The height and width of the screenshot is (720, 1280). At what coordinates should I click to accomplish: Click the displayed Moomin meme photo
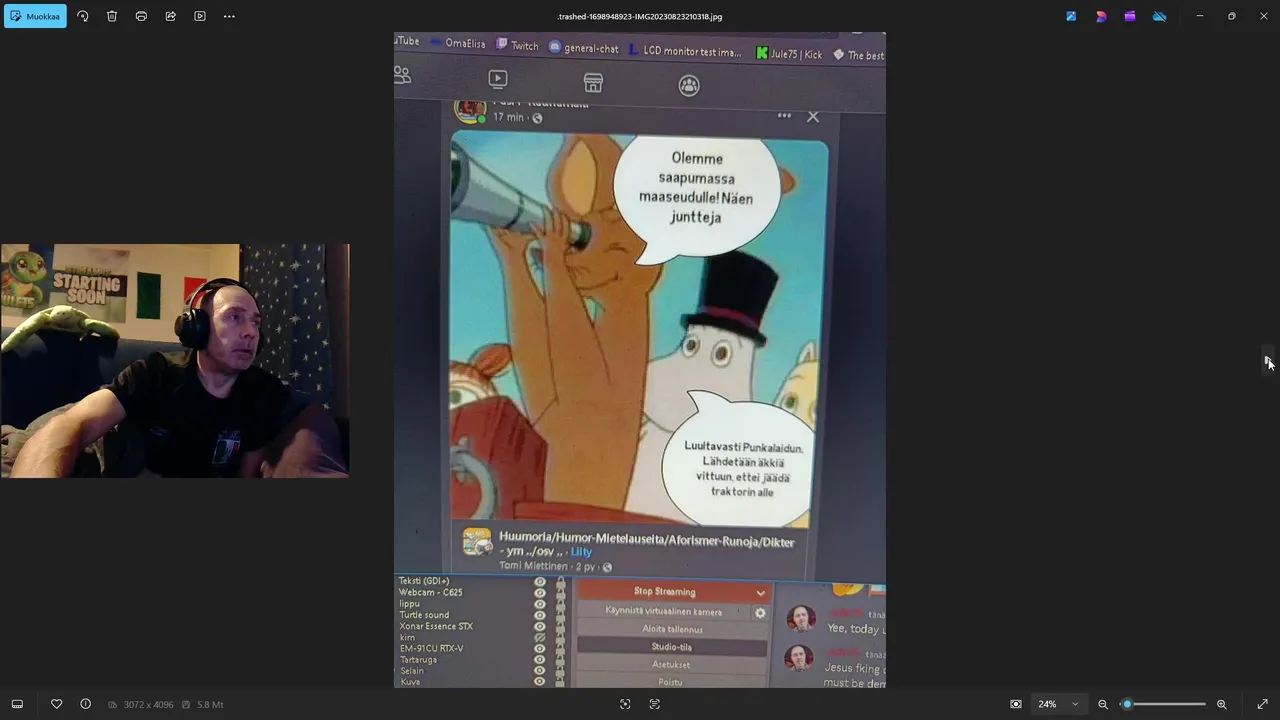(639, 360)
